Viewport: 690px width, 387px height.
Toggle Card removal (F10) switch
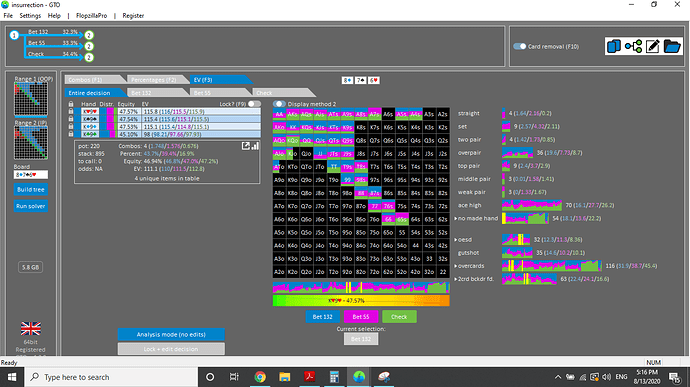519,46
